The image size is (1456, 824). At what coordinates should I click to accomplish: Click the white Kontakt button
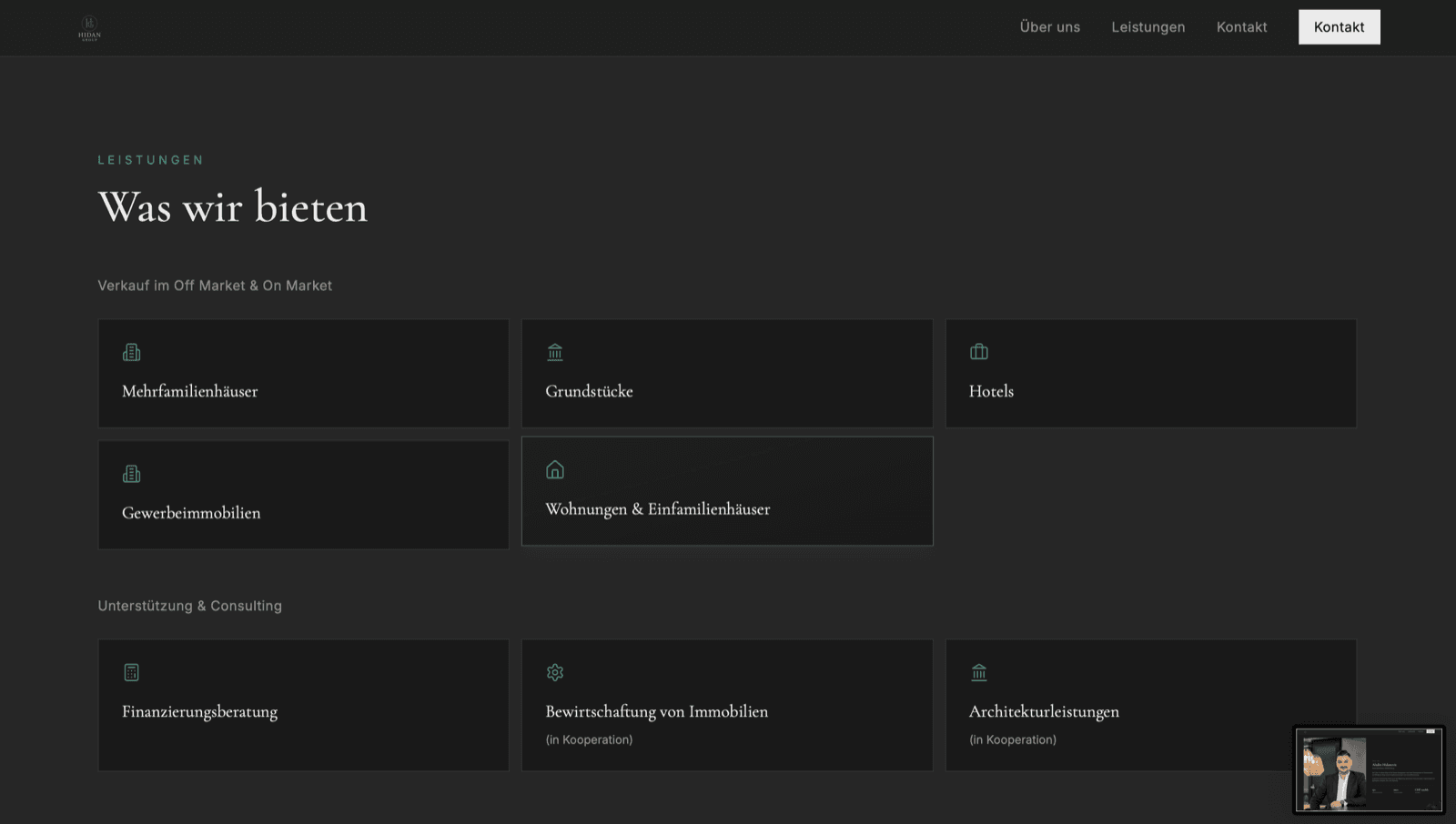pyautogui.click(x=1340, y=27)
